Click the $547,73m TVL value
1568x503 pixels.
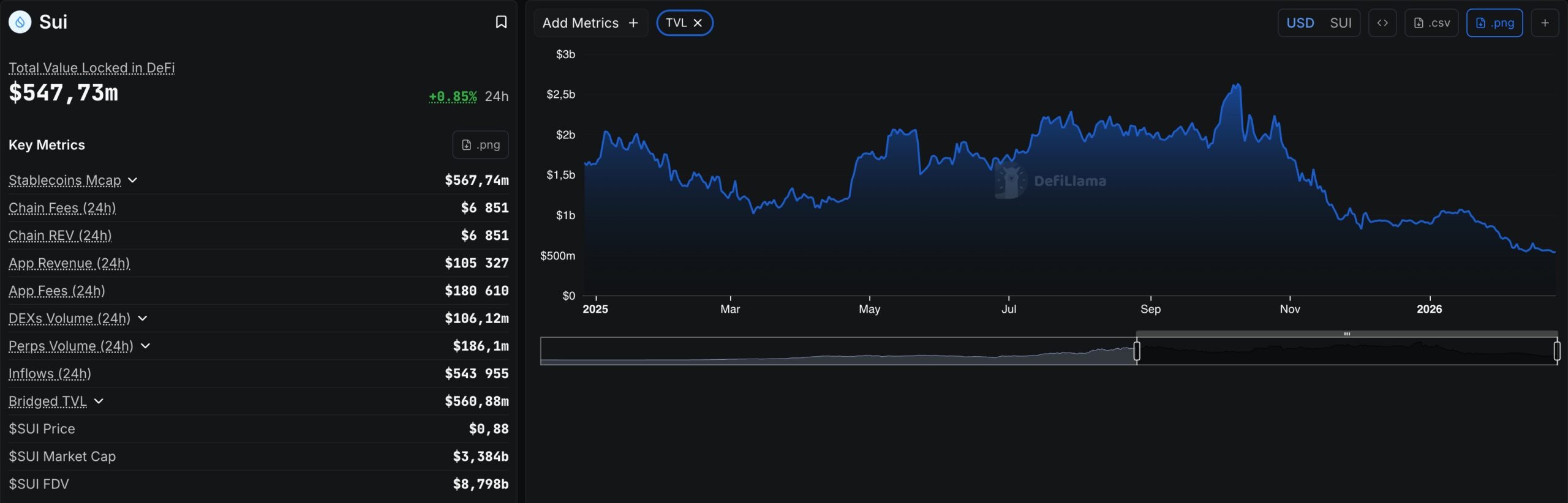tap(64, 93)
